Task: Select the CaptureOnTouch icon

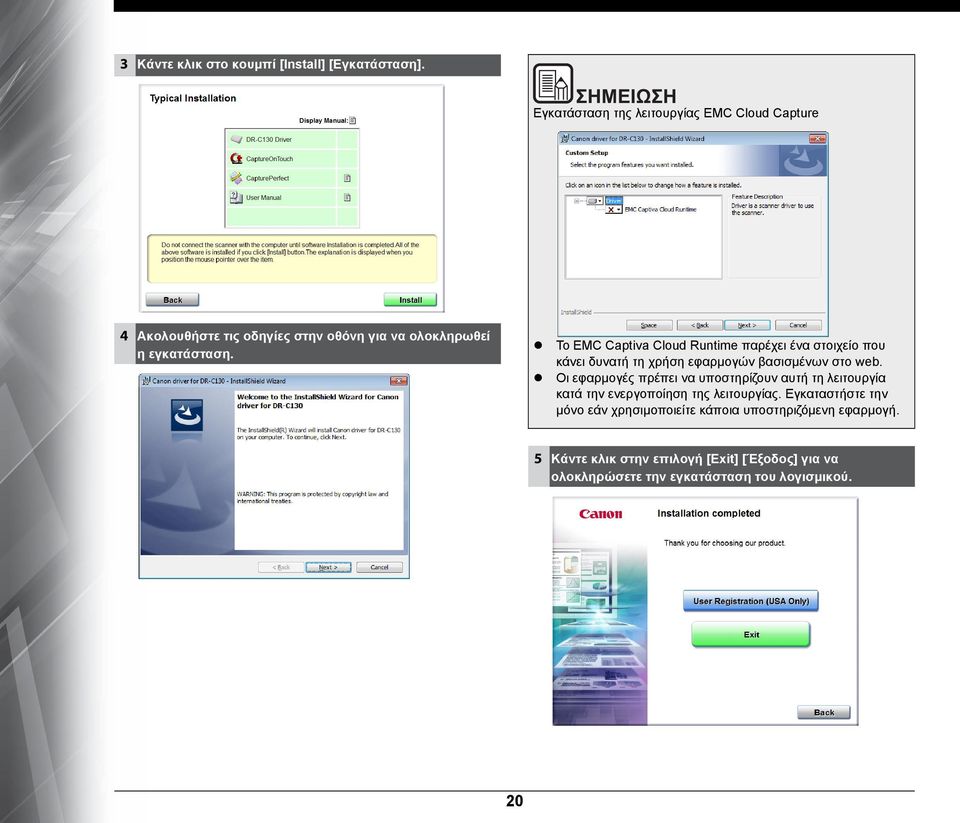Action: [236, 159]
